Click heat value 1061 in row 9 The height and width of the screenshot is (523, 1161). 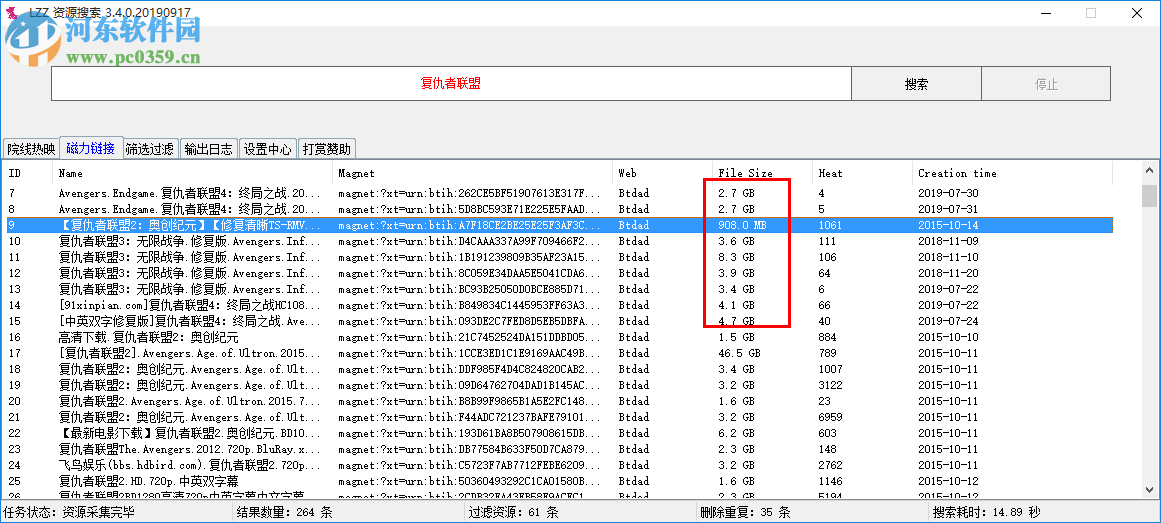[830, 224]
